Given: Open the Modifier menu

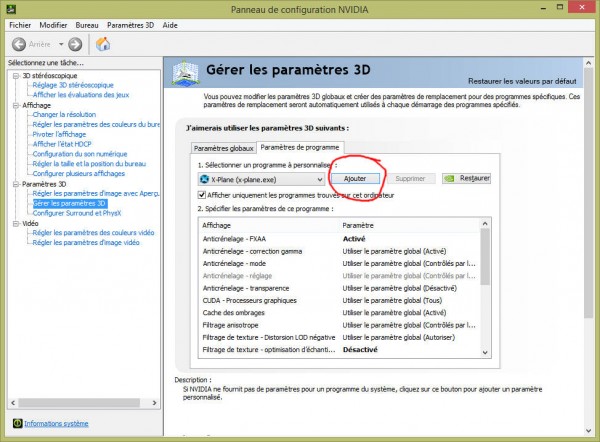Looking at the screenshot, I should tap(53, 25).
